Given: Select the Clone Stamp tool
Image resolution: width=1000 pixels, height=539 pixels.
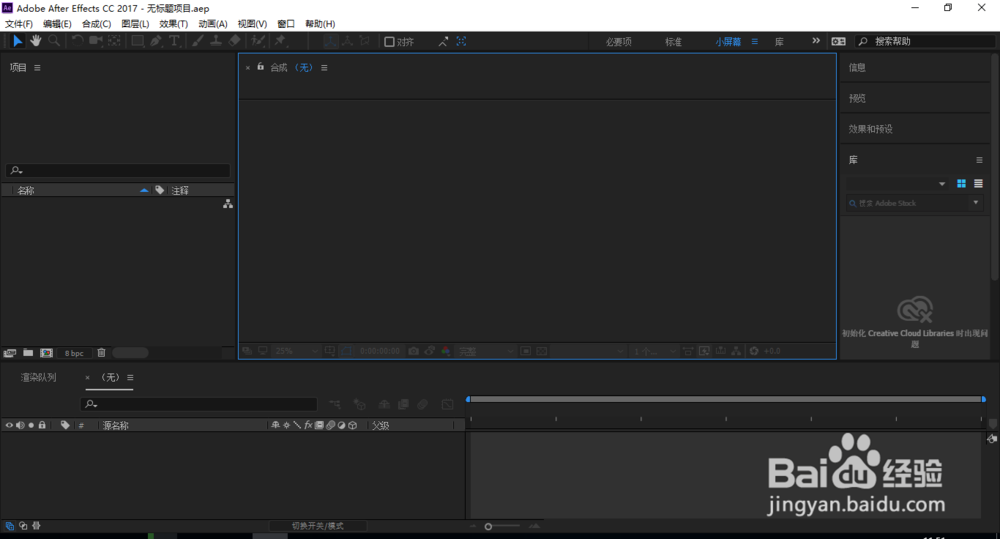Looking at the screenshot, I should click(x=216, y=41).
